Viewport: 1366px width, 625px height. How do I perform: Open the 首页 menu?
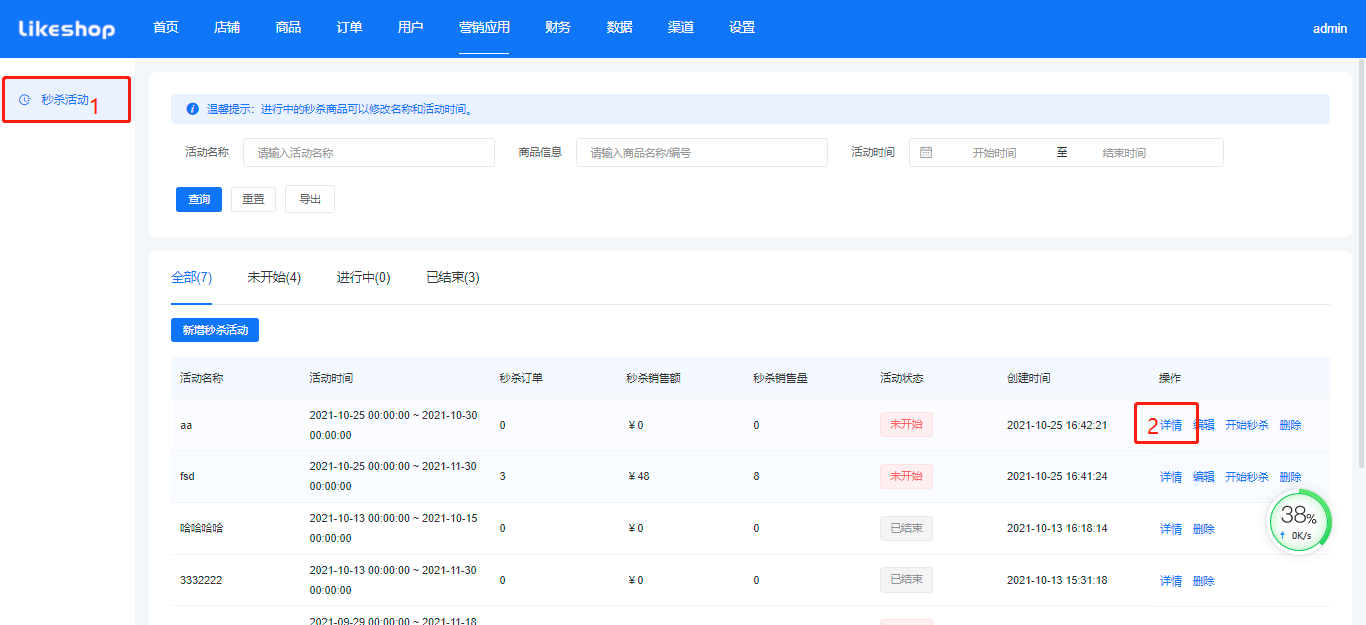pyautogui.click(x=166, y=28)
